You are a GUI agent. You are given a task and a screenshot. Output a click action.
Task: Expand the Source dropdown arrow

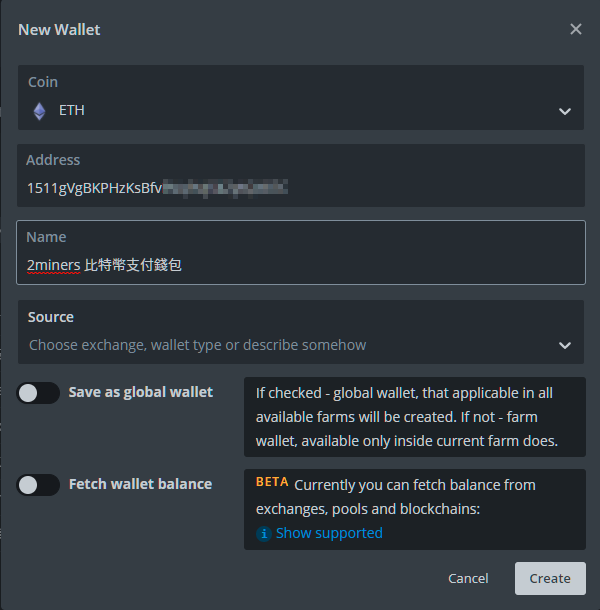(x=565, y=345)
